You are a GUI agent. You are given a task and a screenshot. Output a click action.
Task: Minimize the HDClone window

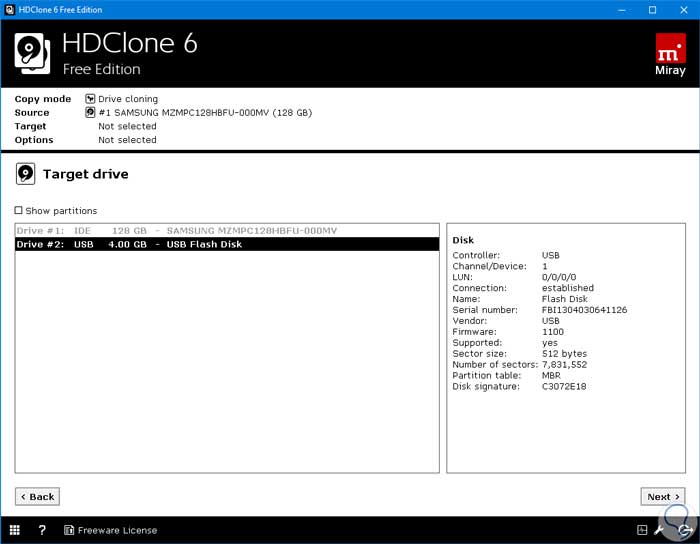point(621,9)
